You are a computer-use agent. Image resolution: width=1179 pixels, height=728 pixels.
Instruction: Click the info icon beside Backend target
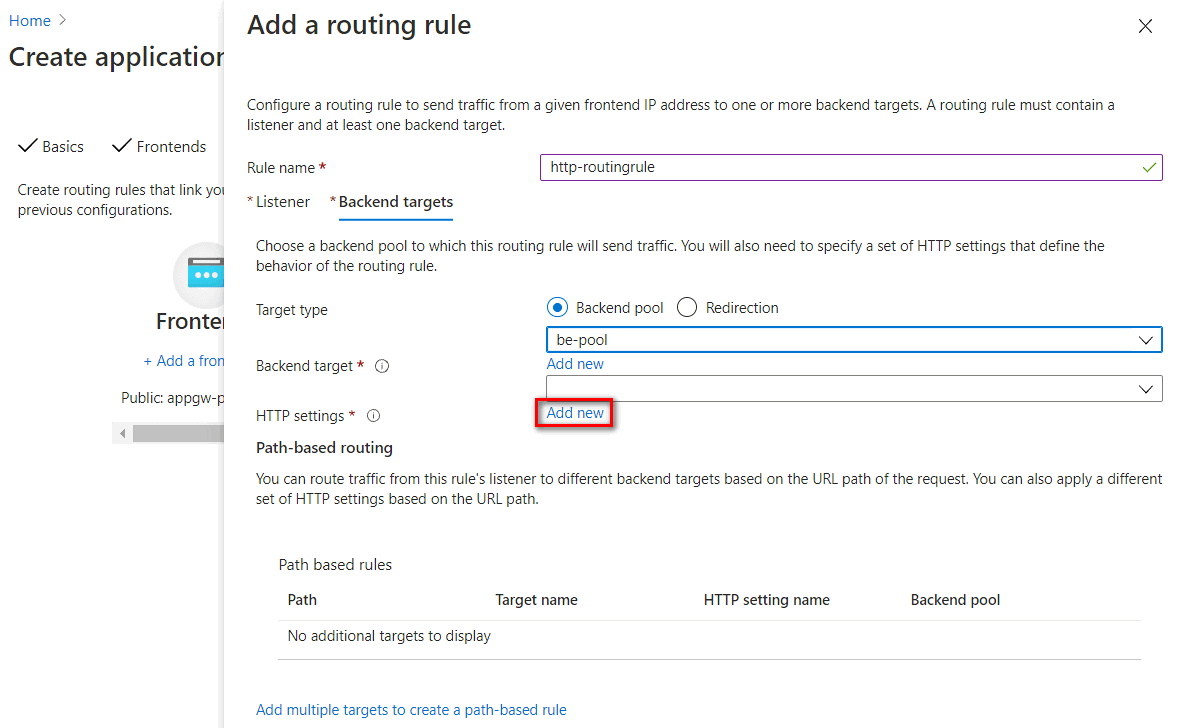pos(381,365)
